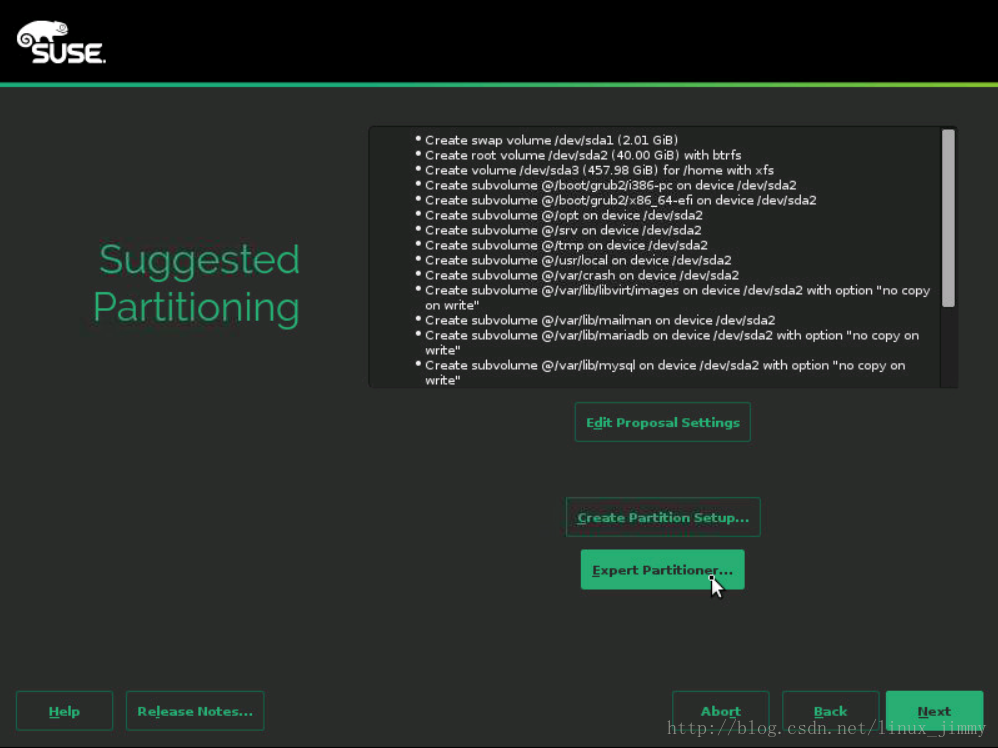Select subvolume line '@/boot/grub2/x86_64-efi'
Image resolution: width=998 pixels, height=748 pixels.
click(621, 201)
